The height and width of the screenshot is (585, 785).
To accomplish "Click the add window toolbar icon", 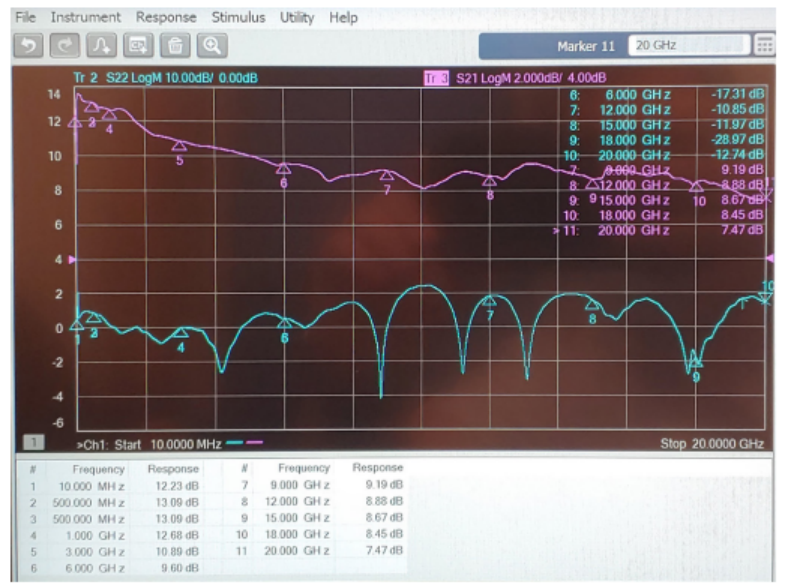I will tap(138, 45).
